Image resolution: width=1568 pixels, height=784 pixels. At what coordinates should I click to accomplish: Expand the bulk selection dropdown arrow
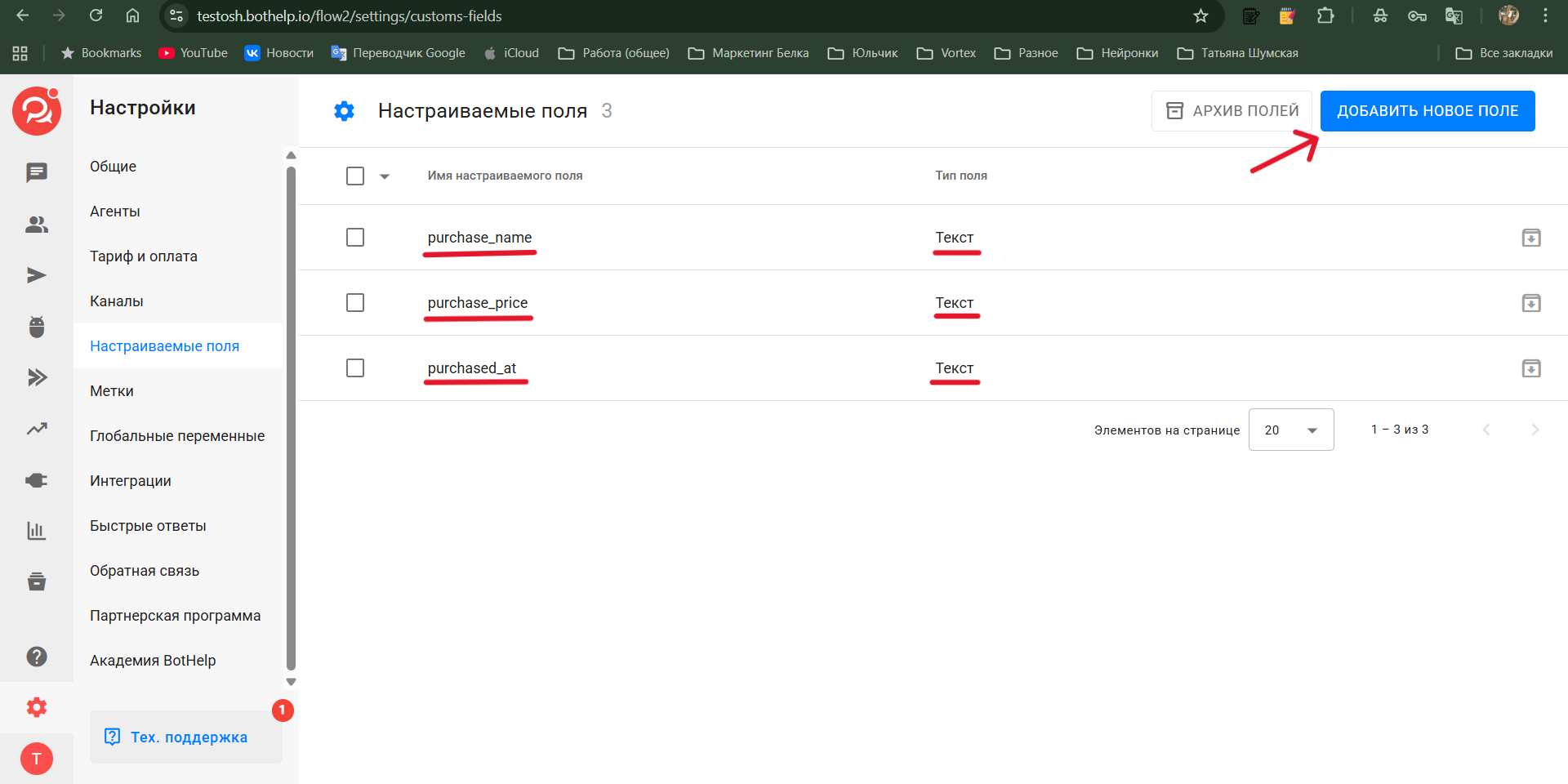[385, 176]
